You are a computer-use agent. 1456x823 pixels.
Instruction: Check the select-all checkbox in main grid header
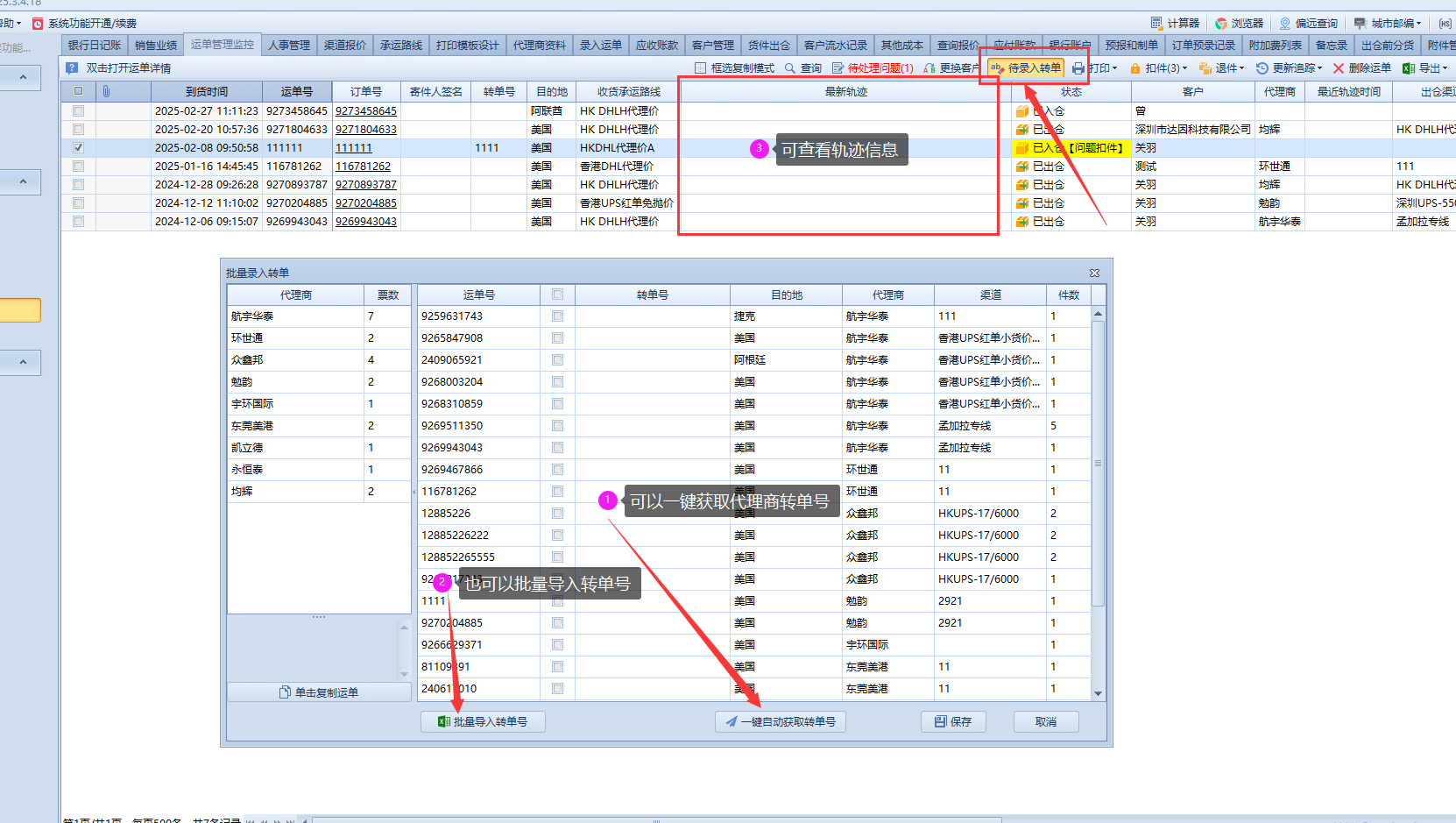pos(79,91)
